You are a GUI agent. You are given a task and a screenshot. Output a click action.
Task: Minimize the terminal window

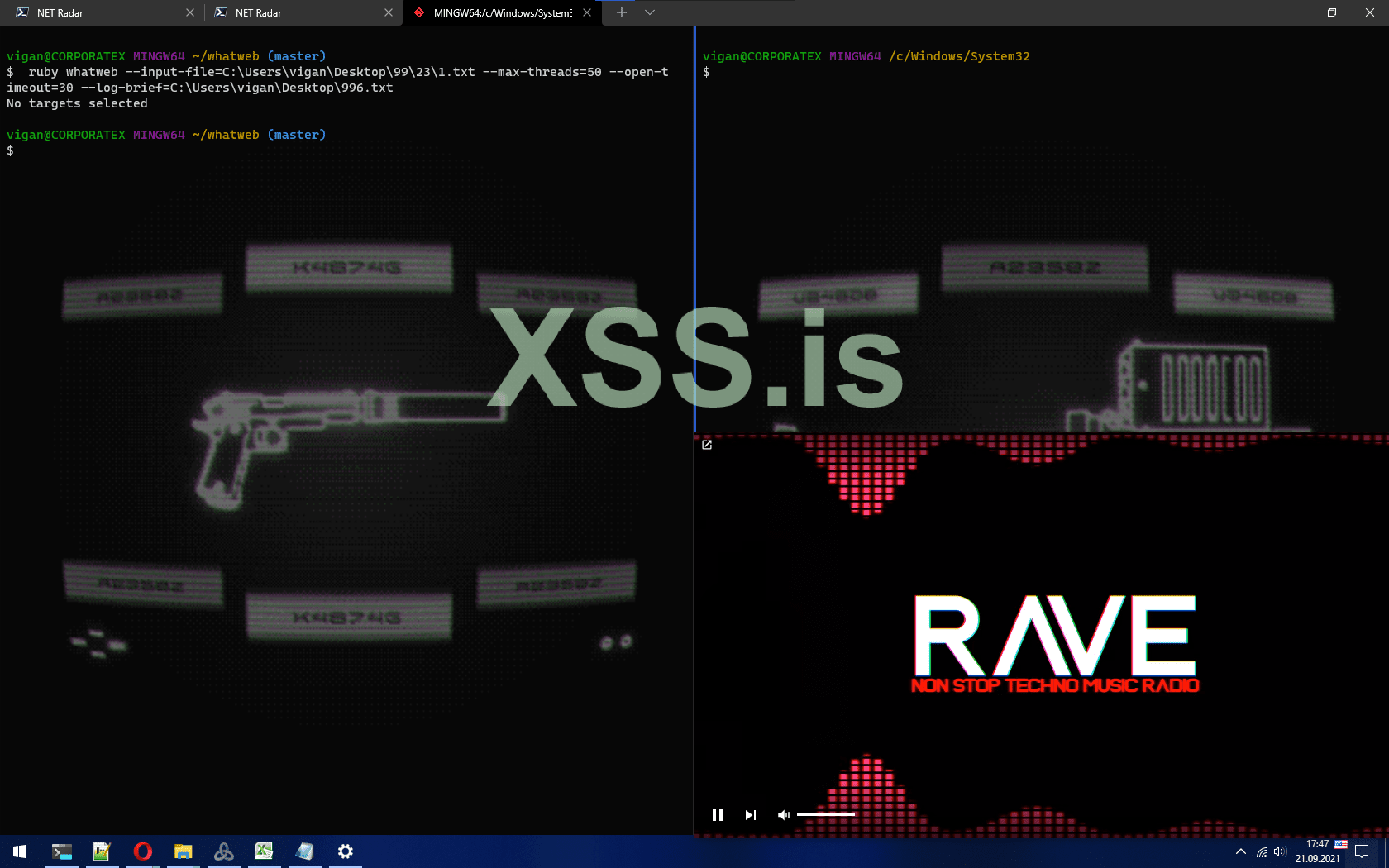point(1294,12)
